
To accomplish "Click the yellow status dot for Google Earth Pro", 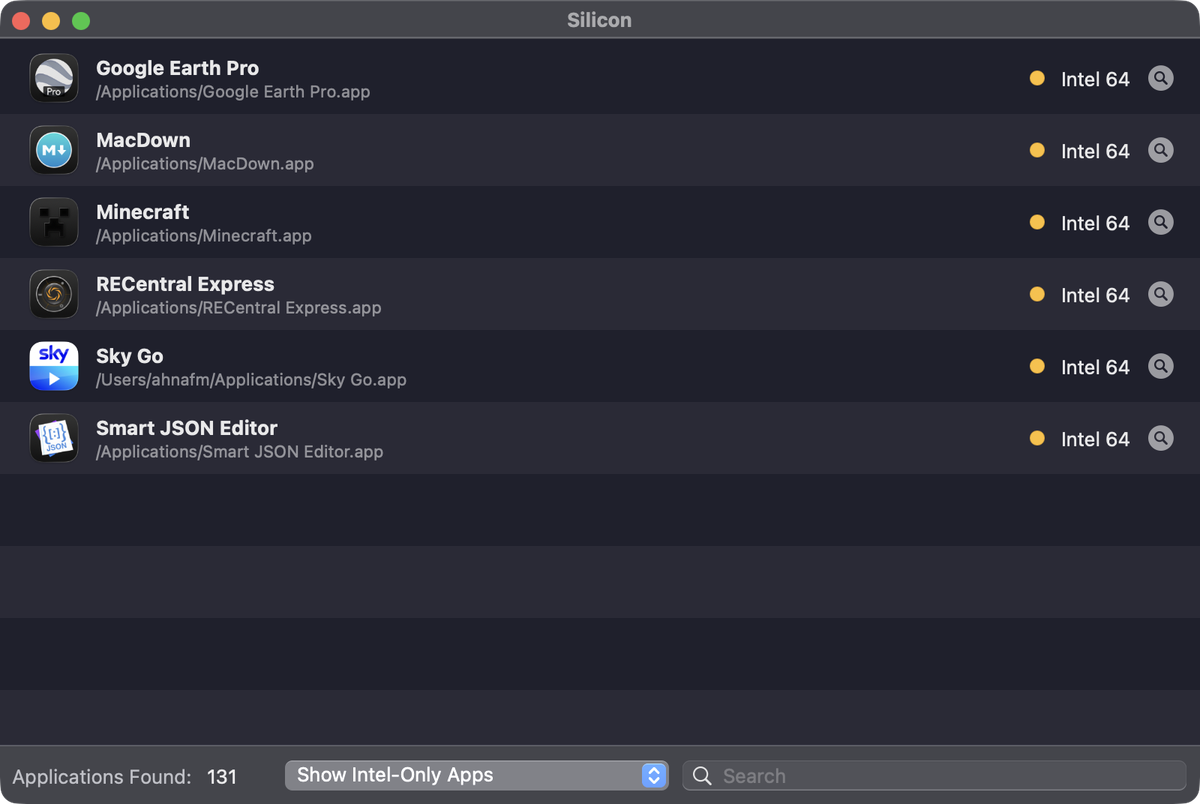I will pyautogui.click(x=1037, y=78).
